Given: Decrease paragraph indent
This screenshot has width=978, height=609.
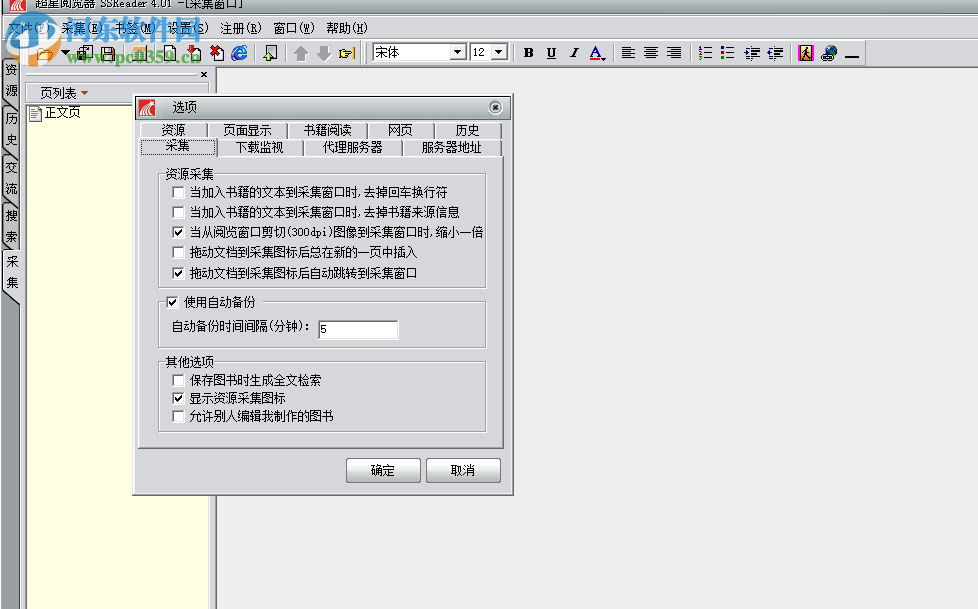Looking at the screenshot, I should point(775,53).
